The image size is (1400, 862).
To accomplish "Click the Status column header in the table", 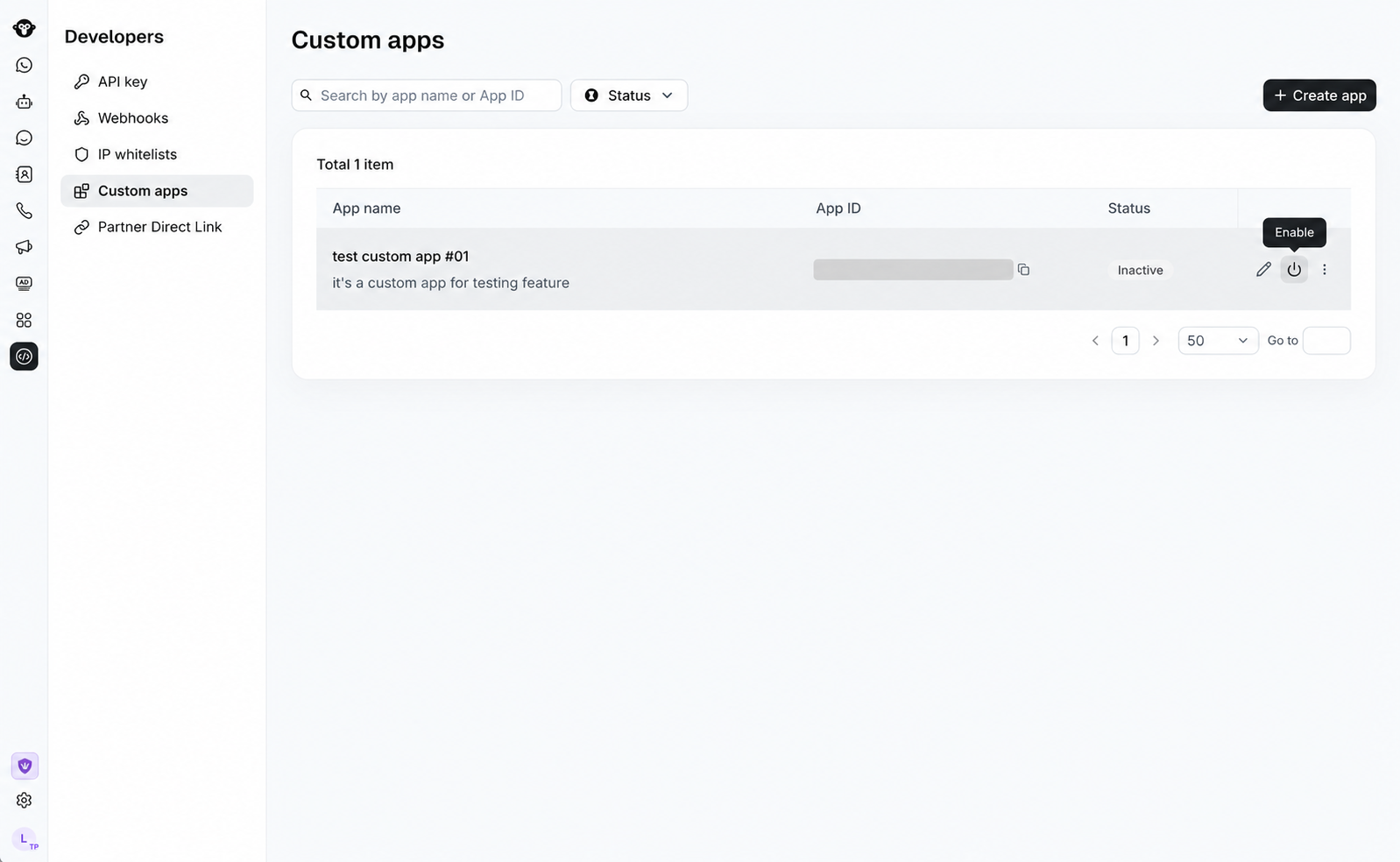I will pyautogui.click(x=1128, y=208).
